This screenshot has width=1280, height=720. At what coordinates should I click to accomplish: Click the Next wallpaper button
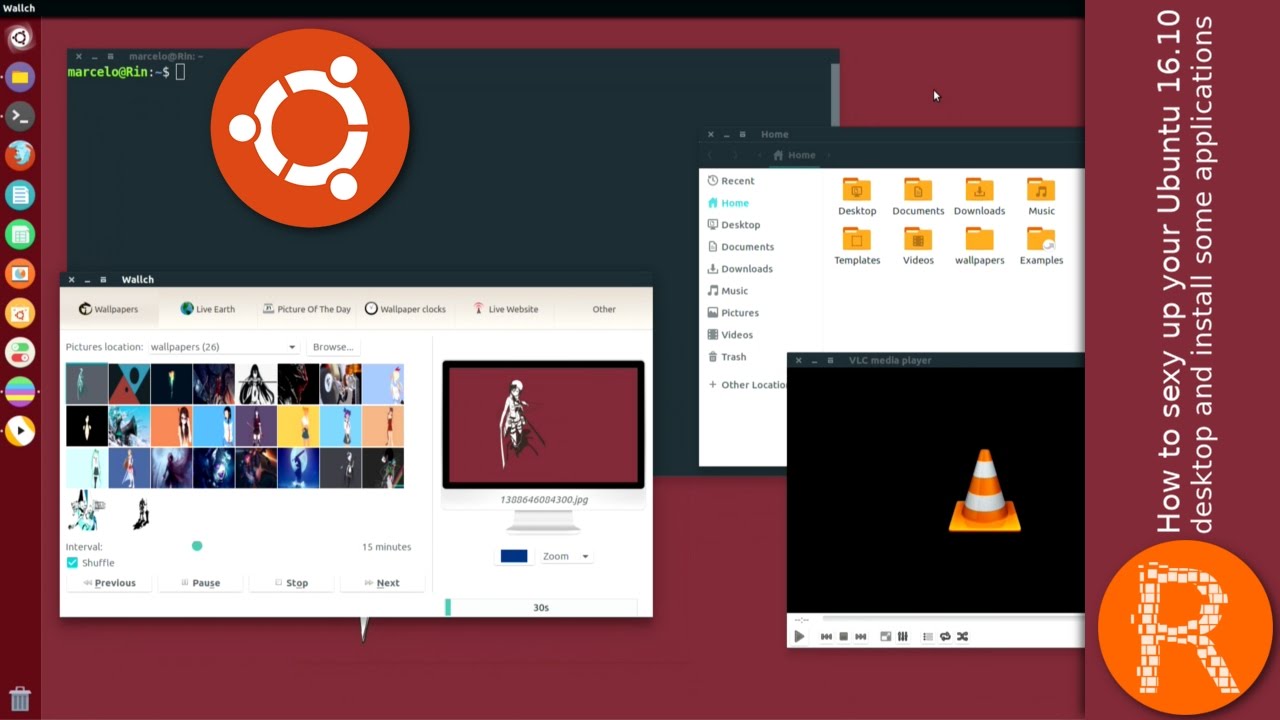point(382,583)
